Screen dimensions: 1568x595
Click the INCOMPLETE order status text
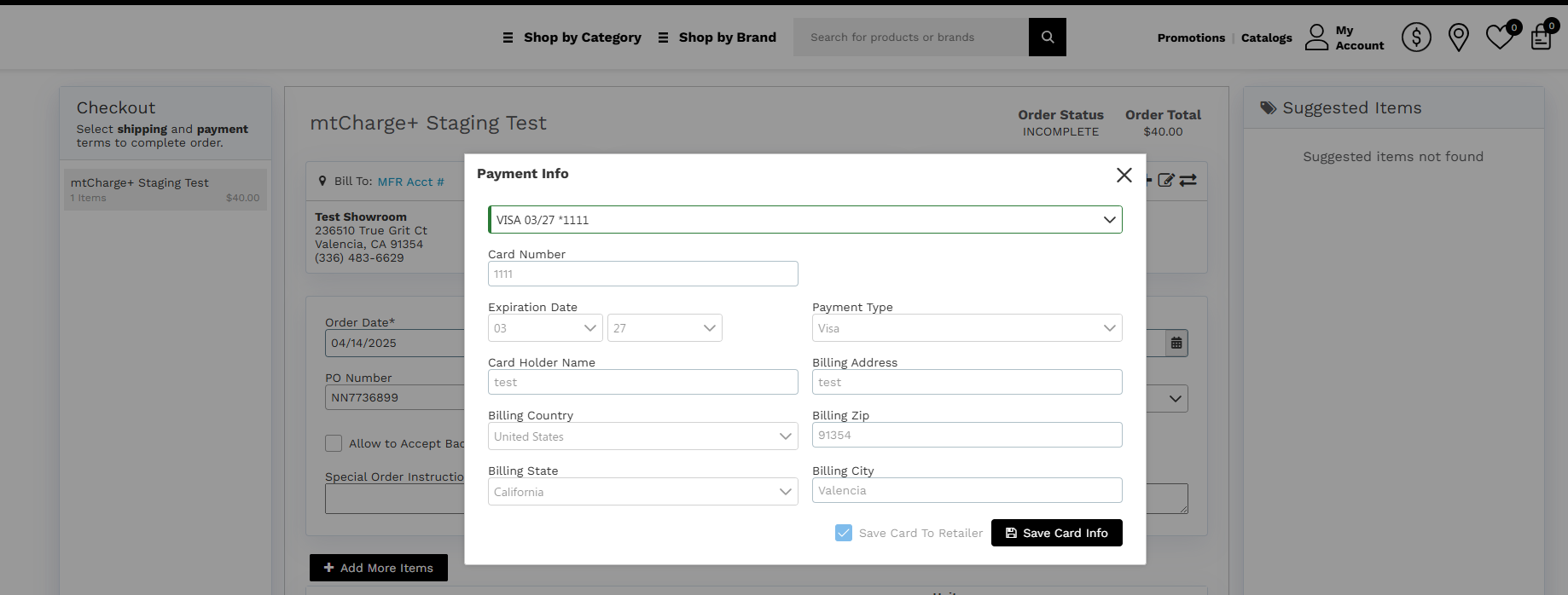(1060, 132)
